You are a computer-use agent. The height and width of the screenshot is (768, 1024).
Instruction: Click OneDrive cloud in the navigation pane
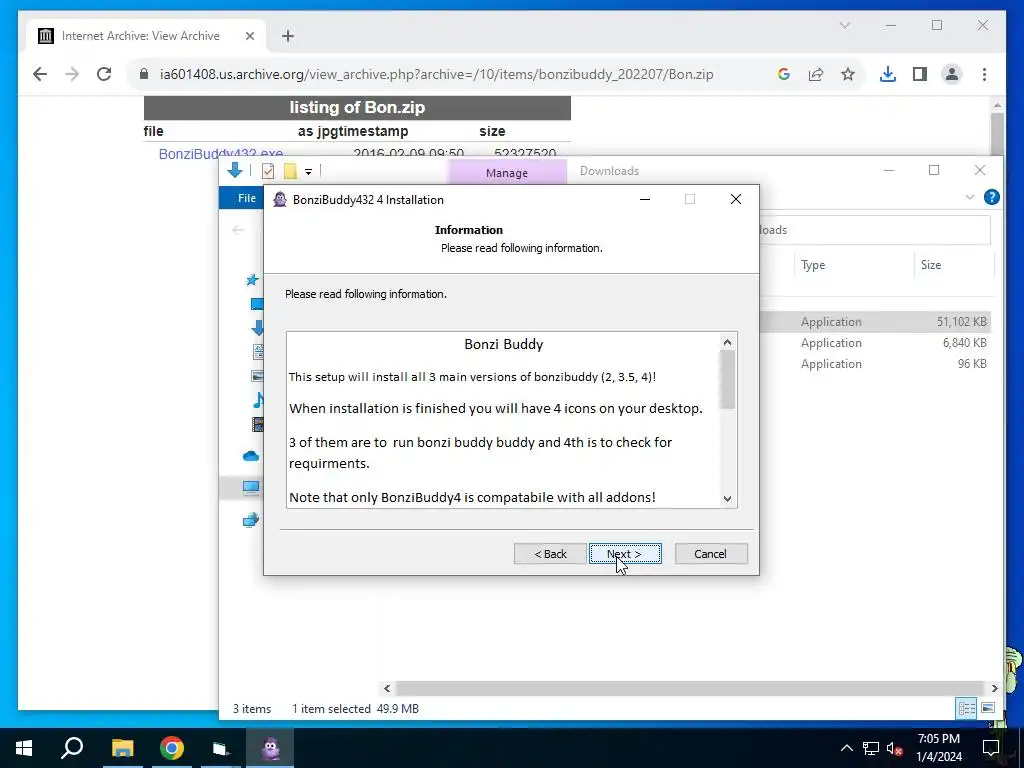(x=251, y=456)
